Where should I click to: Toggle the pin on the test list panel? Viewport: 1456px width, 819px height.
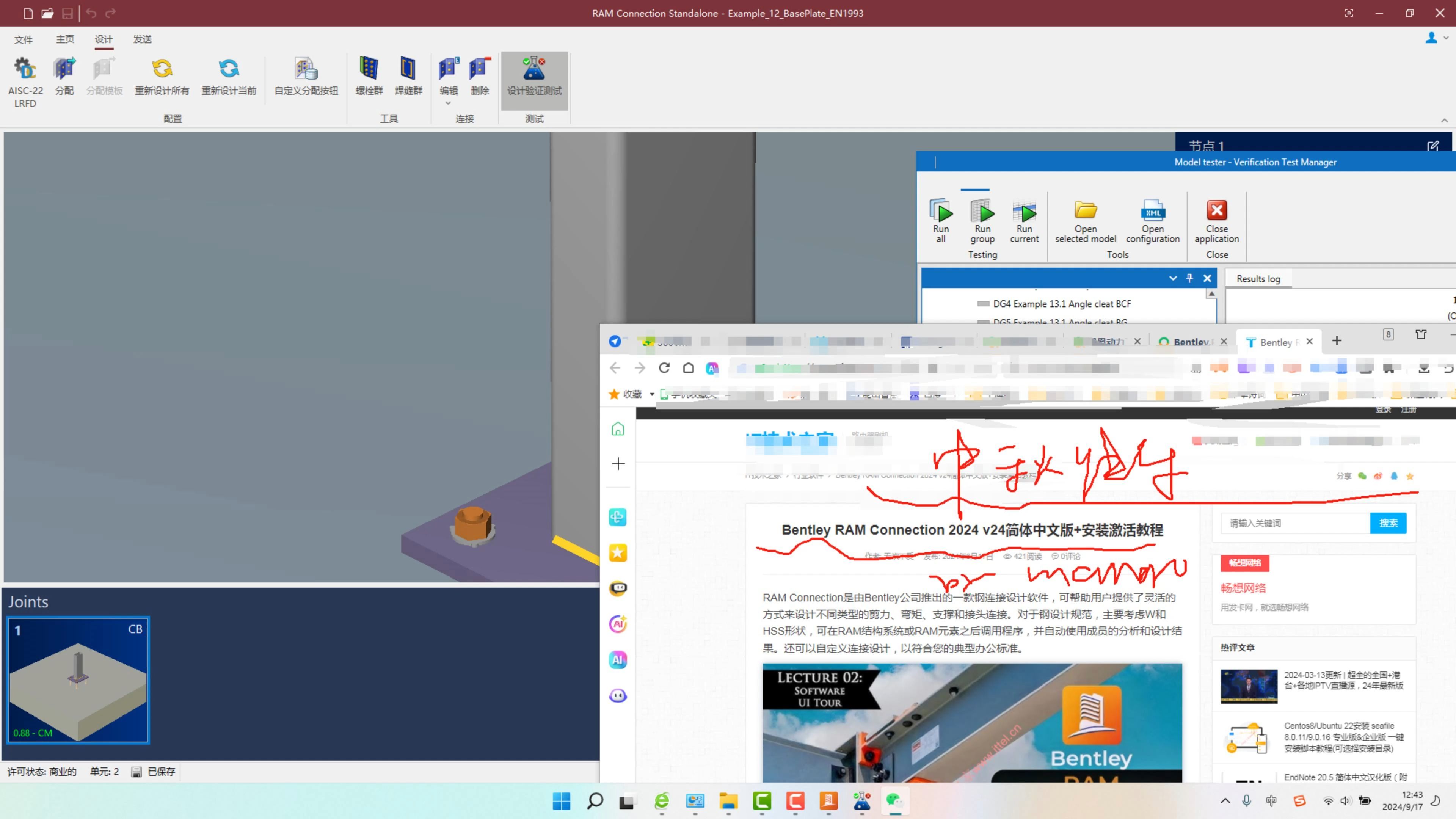pyautogui.click(x=1190, y=278)
